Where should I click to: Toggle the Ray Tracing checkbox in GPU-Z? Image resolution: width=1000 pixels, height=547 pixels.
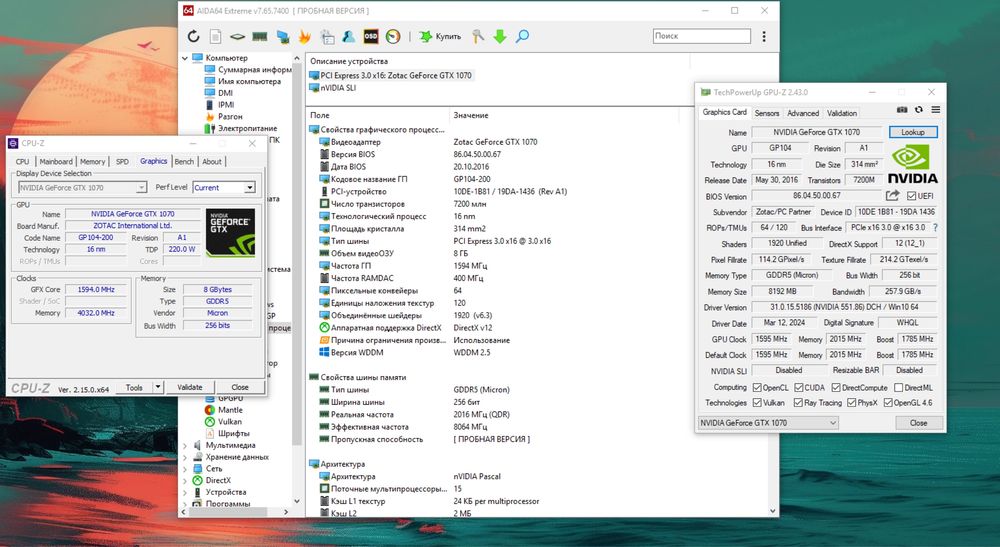point(798,403)
